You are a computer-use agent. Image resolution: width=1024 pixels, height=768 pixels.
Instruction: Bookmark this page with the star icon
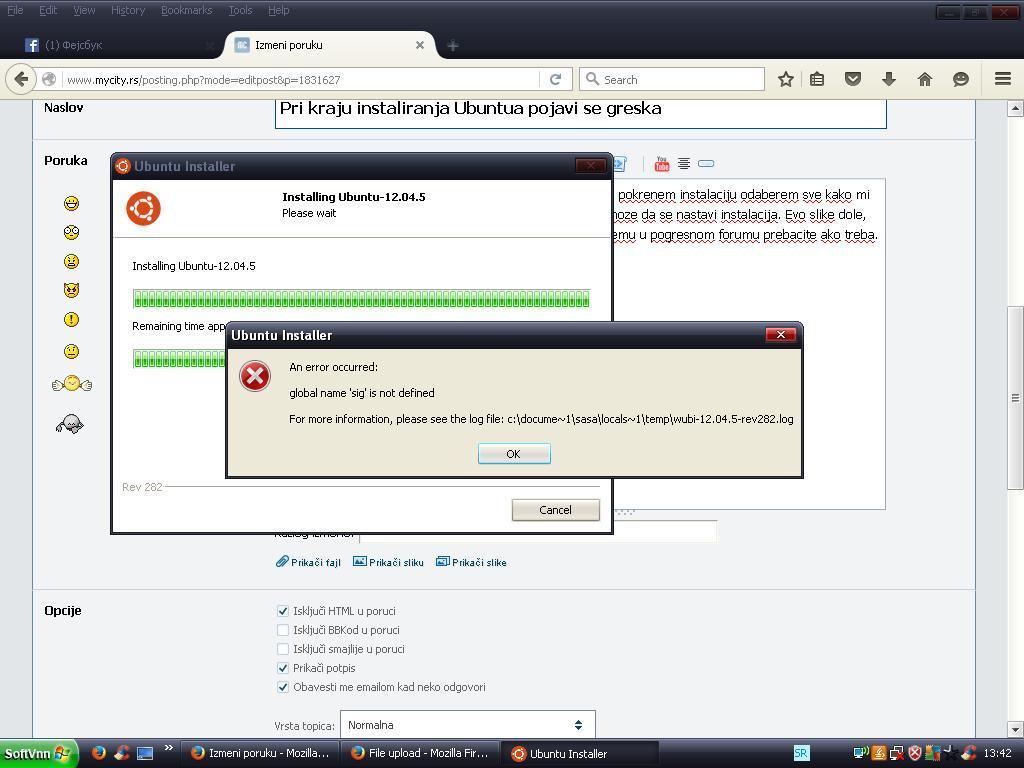tap(786, 79)
